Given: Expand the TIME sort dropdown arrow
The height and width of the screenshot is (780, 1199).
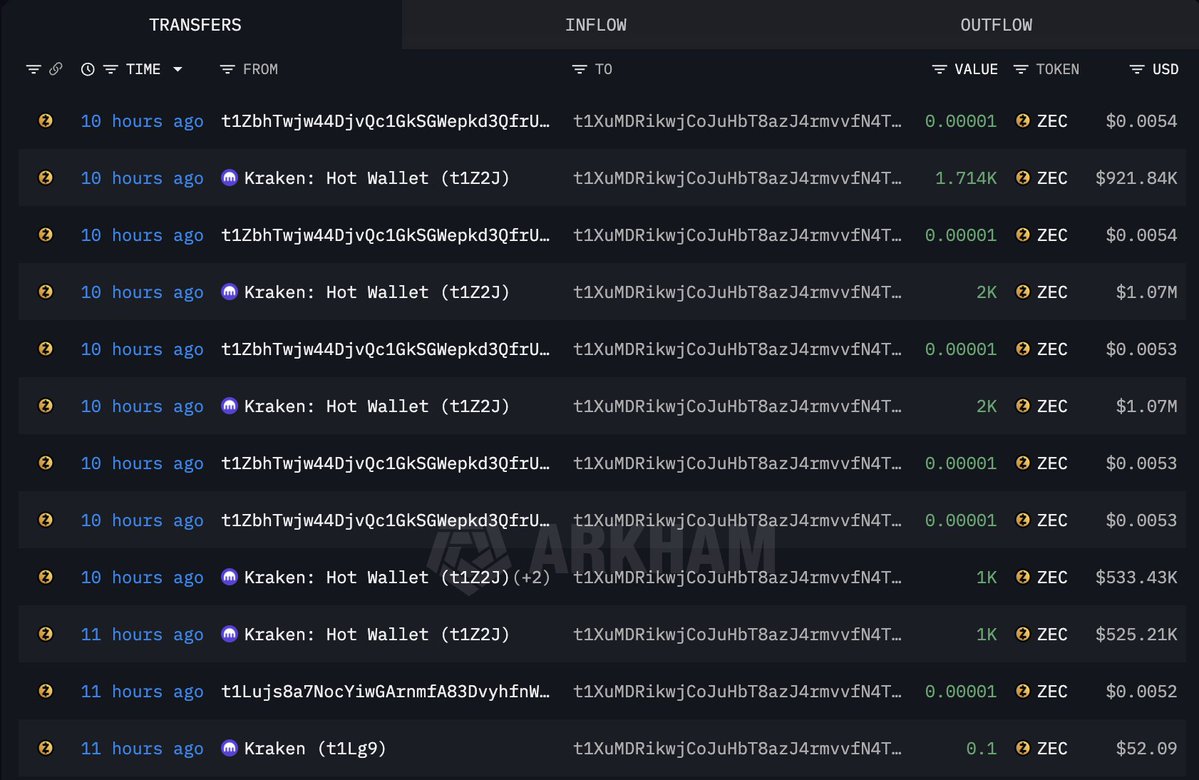Looking at the screenshot, I should coord(177,69).
